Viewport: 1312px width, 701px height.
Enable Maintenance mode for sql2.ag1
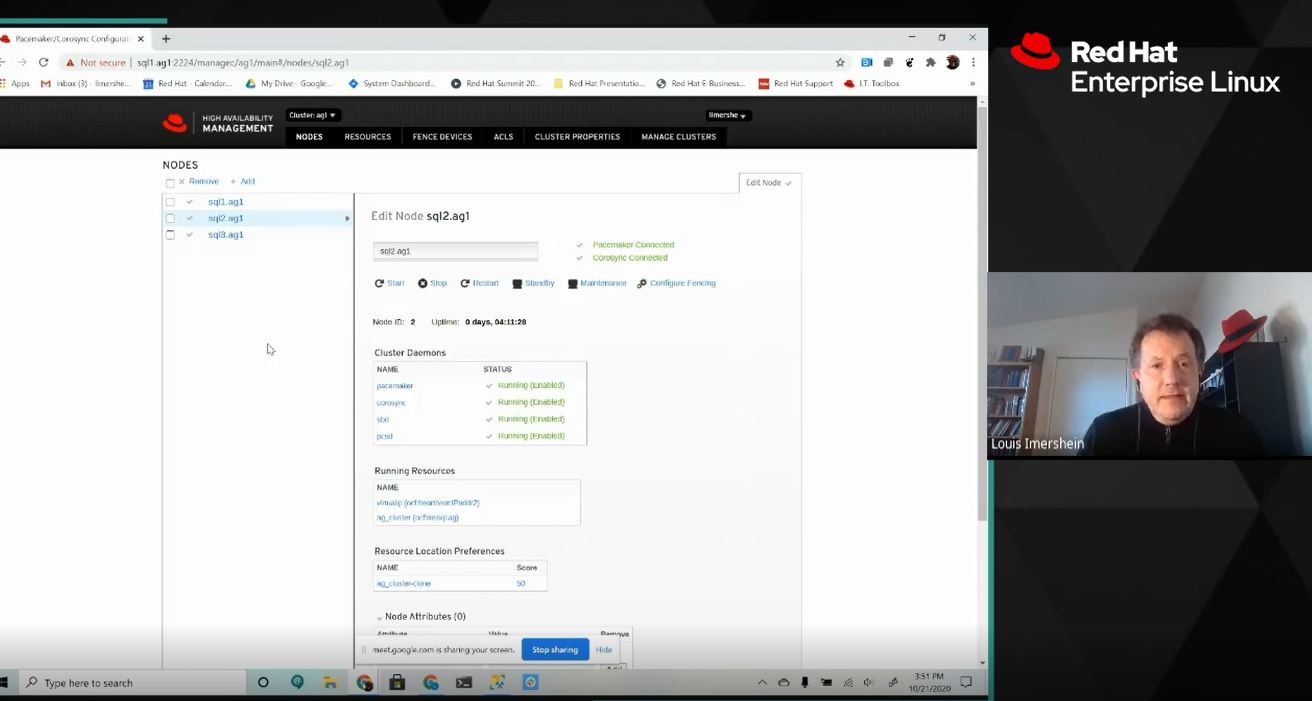coord(596,283)
